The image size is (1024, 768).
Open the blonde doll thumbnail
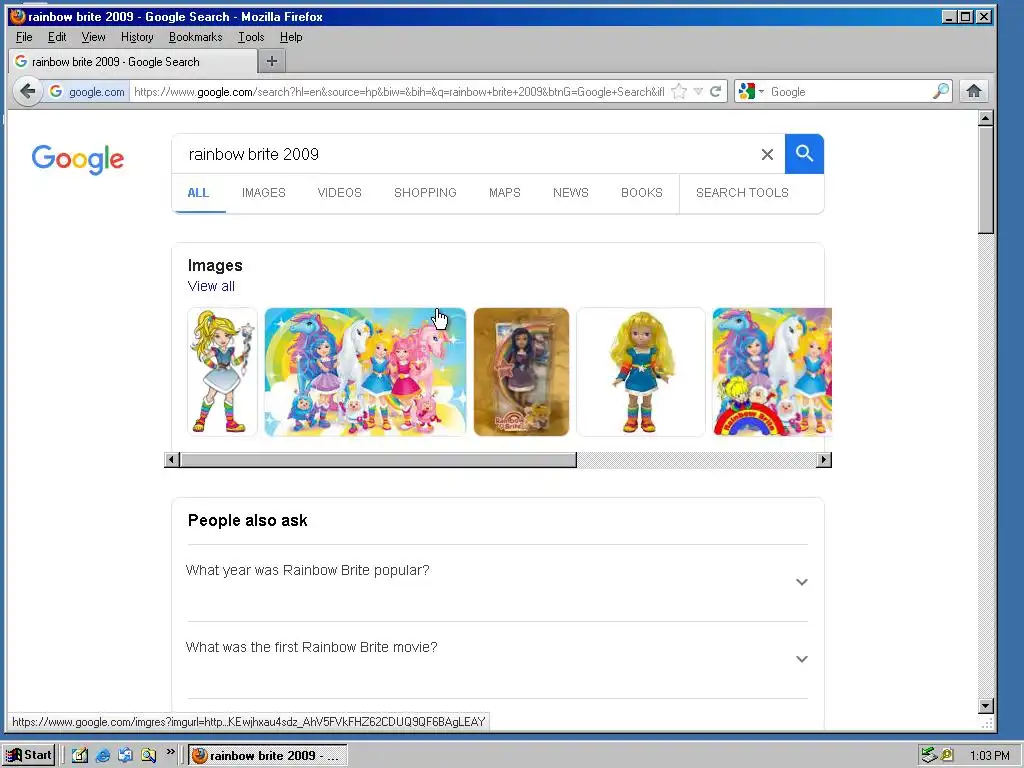tap(641, 372)
